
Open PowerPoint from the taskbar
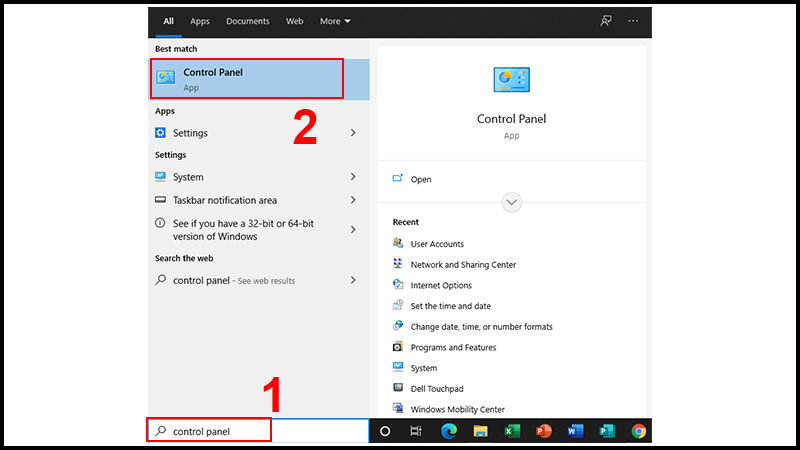tap(543, 431)
